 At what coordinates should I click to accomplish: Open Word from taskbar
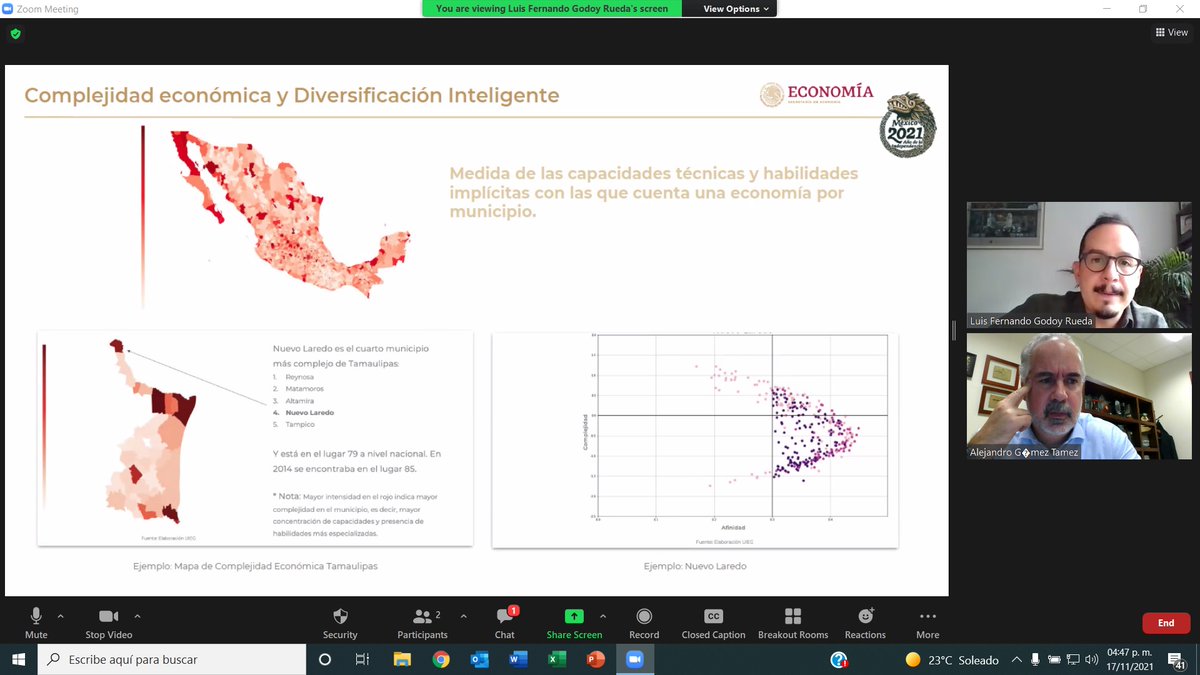pyautogui.click(x=518, y=660)
